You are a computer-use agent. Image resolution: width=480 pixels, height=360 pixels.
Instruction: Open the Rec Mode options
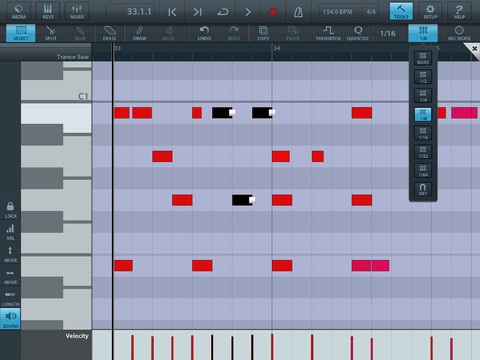point(459,33)
